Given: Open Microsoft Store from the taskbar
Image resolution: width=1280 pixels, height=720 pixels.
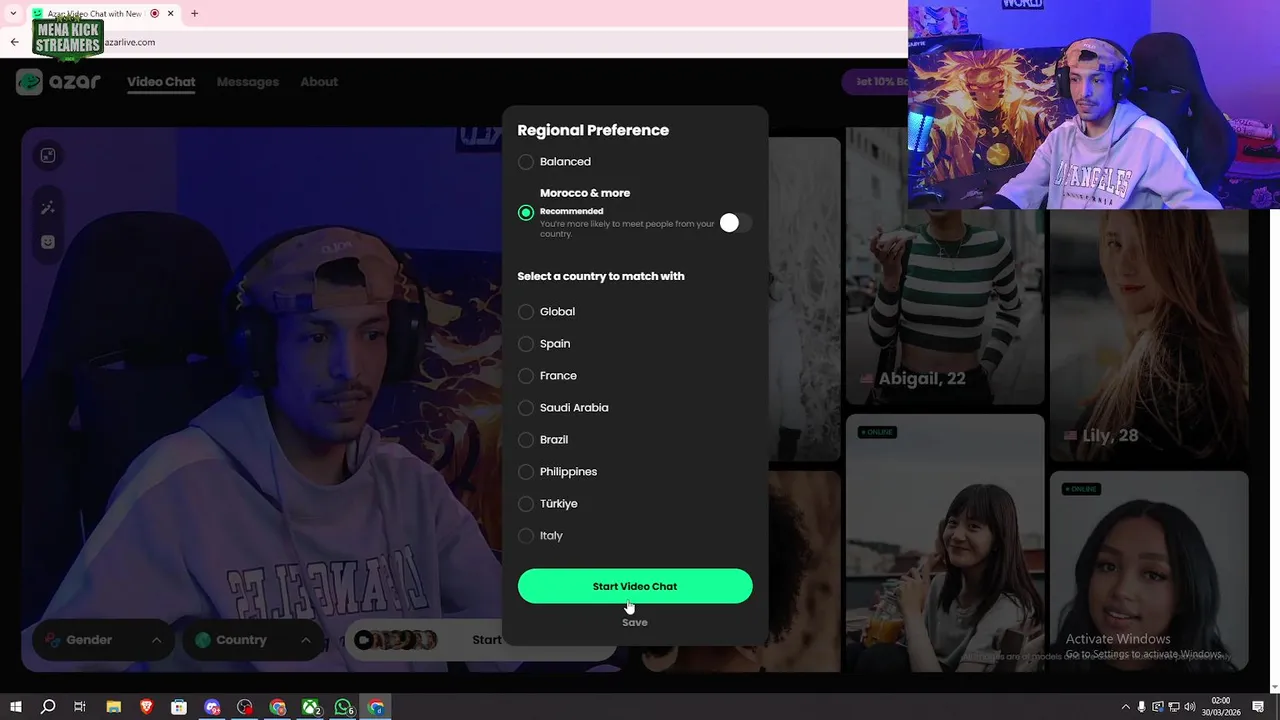Looking at the screenshot, I should 179,707.
